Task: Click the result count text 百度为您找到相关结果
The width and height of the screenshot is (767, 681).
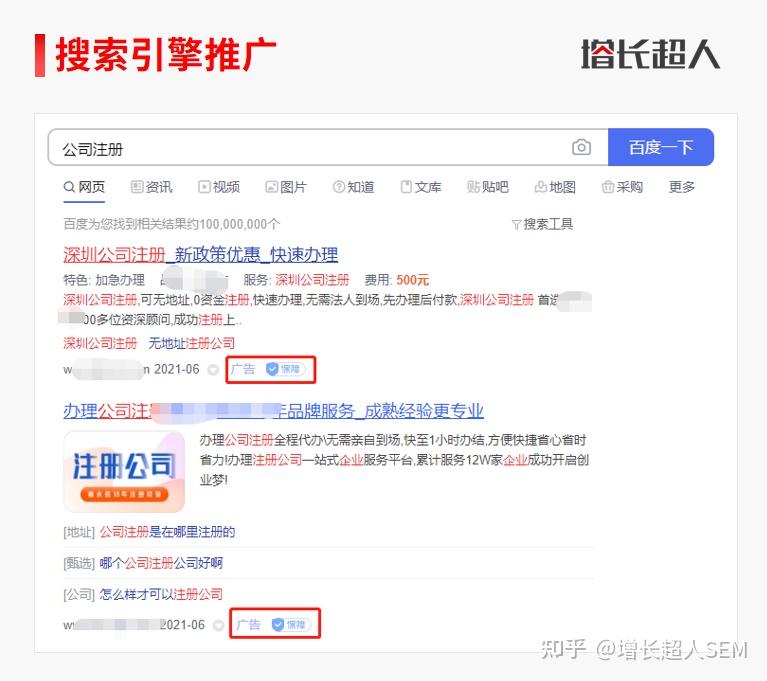Action: 172,224
